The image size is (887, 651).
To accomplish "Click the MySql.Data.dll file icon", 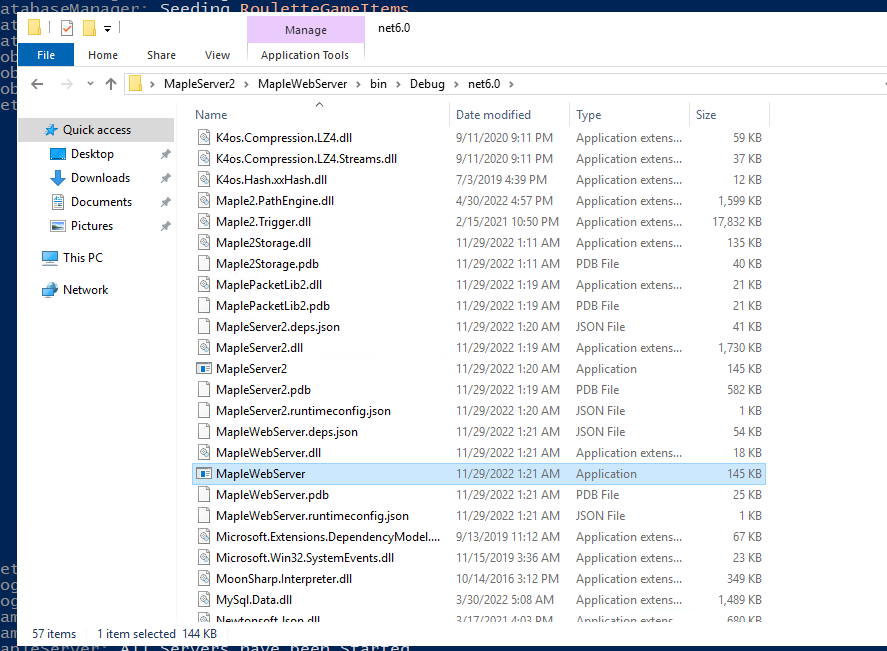I will tap(204, 600).
